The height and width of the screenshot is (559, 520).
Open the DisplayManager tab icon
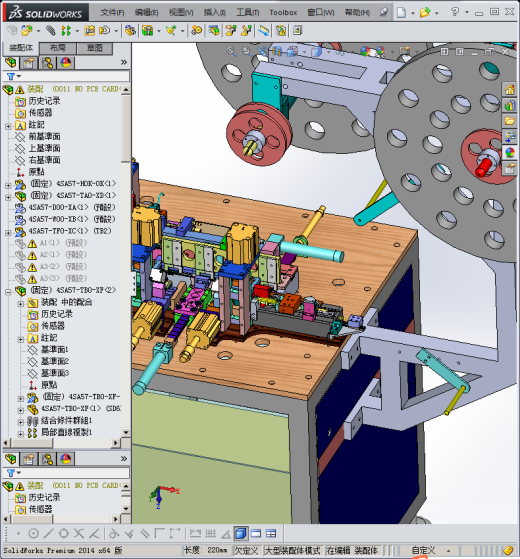point(66,63)
